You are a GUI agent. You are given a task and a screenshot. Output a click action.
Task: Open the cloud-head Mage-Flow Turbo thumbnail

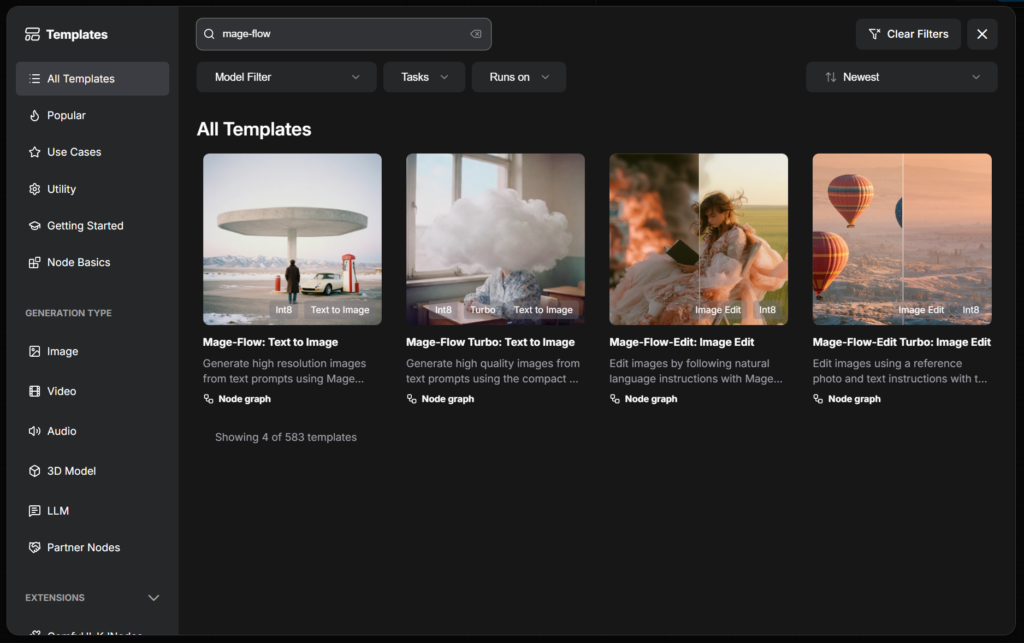point(495,239)
